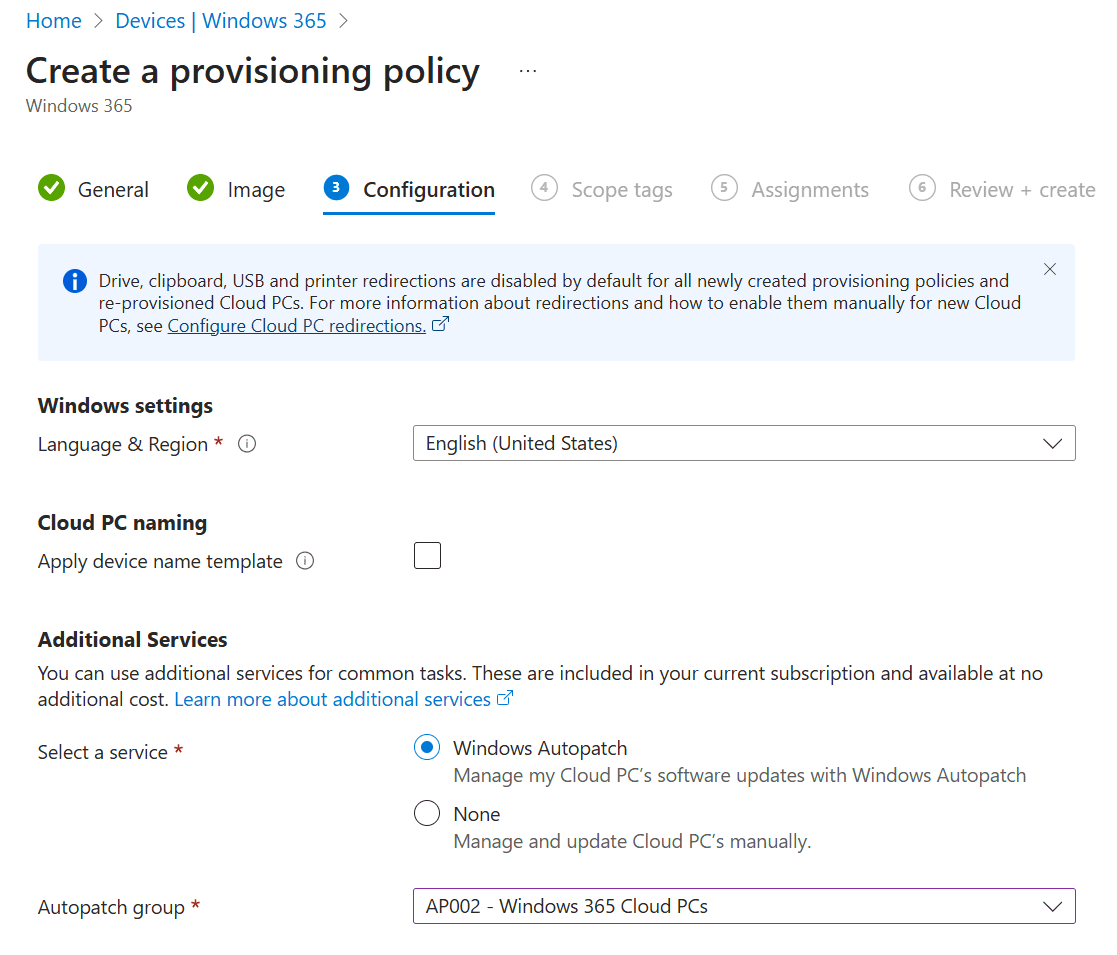
Task: Click the blue info banner icon
Action: coord(74,281)
